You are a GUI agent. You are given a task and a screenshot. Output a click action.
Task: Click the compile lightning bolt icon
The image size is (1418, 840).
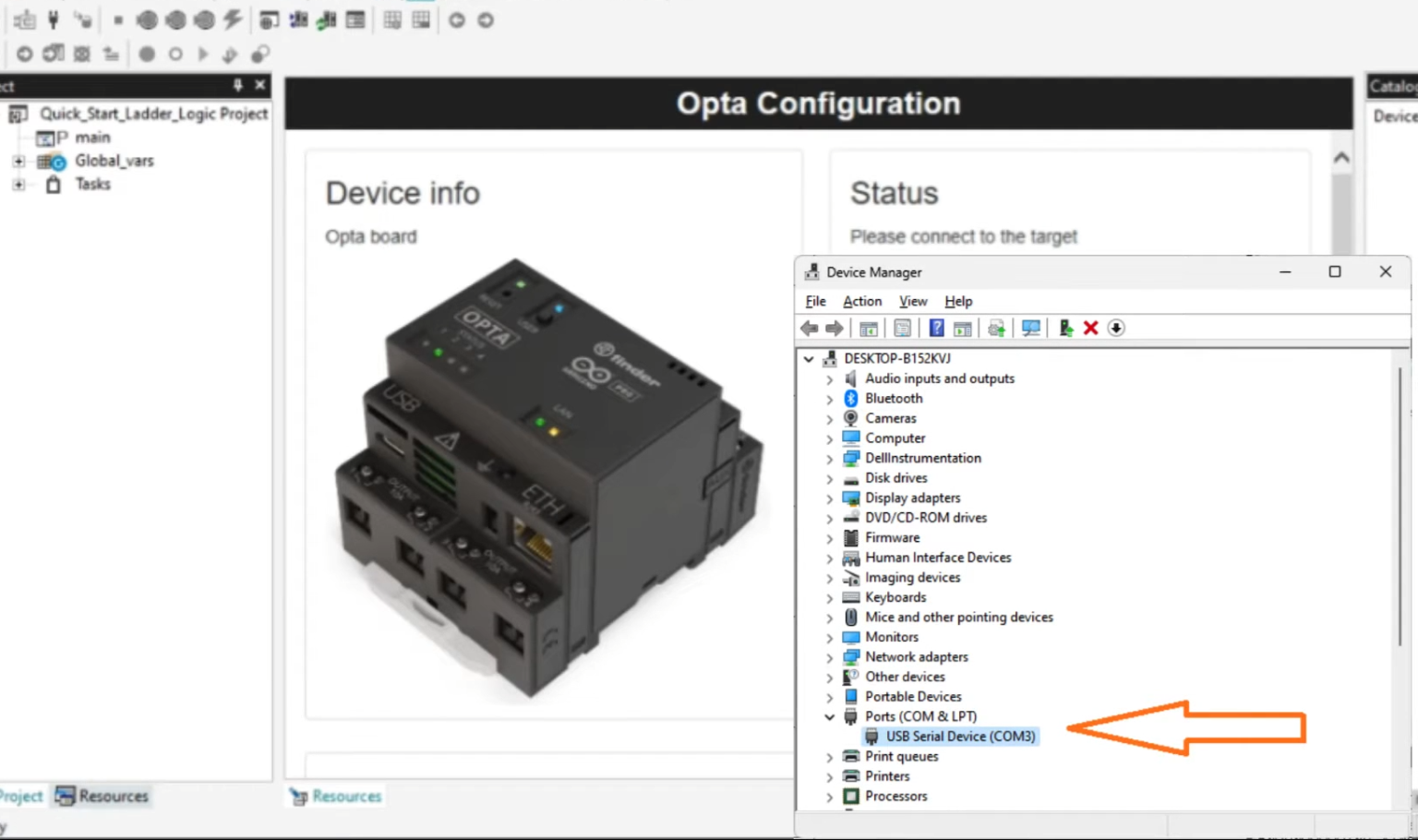[233, 20]
